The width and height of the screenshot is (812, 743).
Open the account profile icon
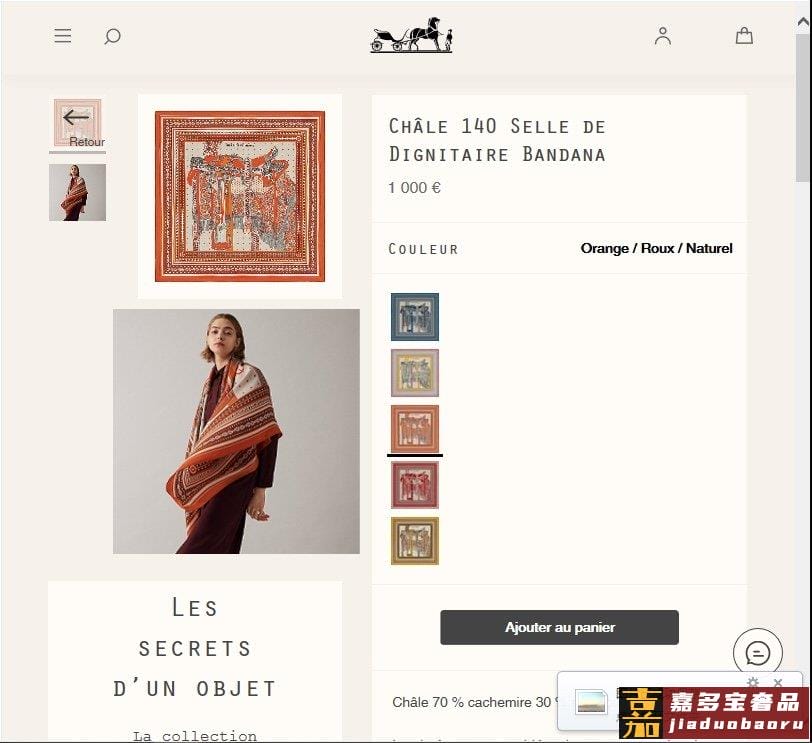pos(662,36)
